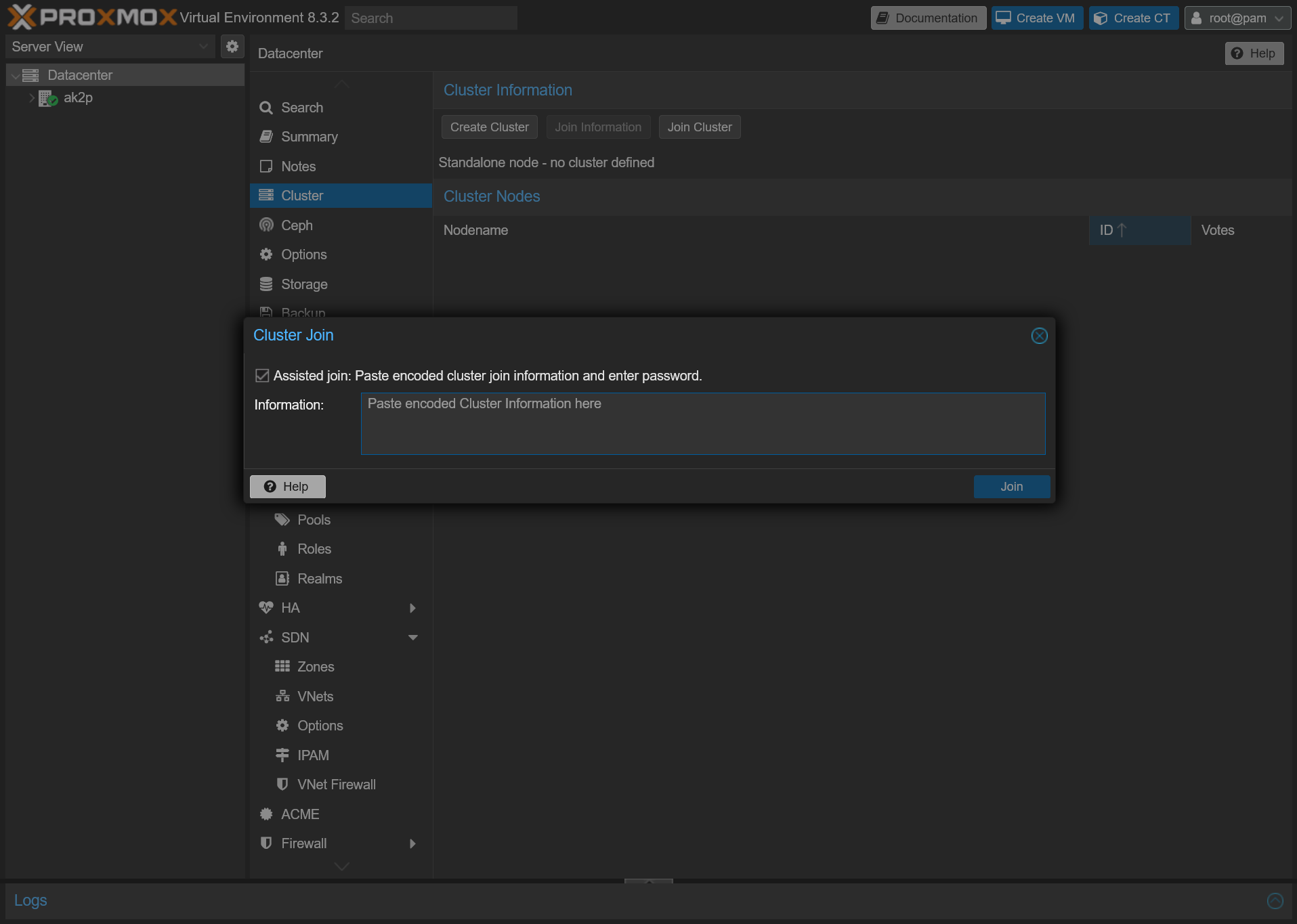Collapse the Datacenter tree node
This screenshot has width=1297, height=924.
15,76
